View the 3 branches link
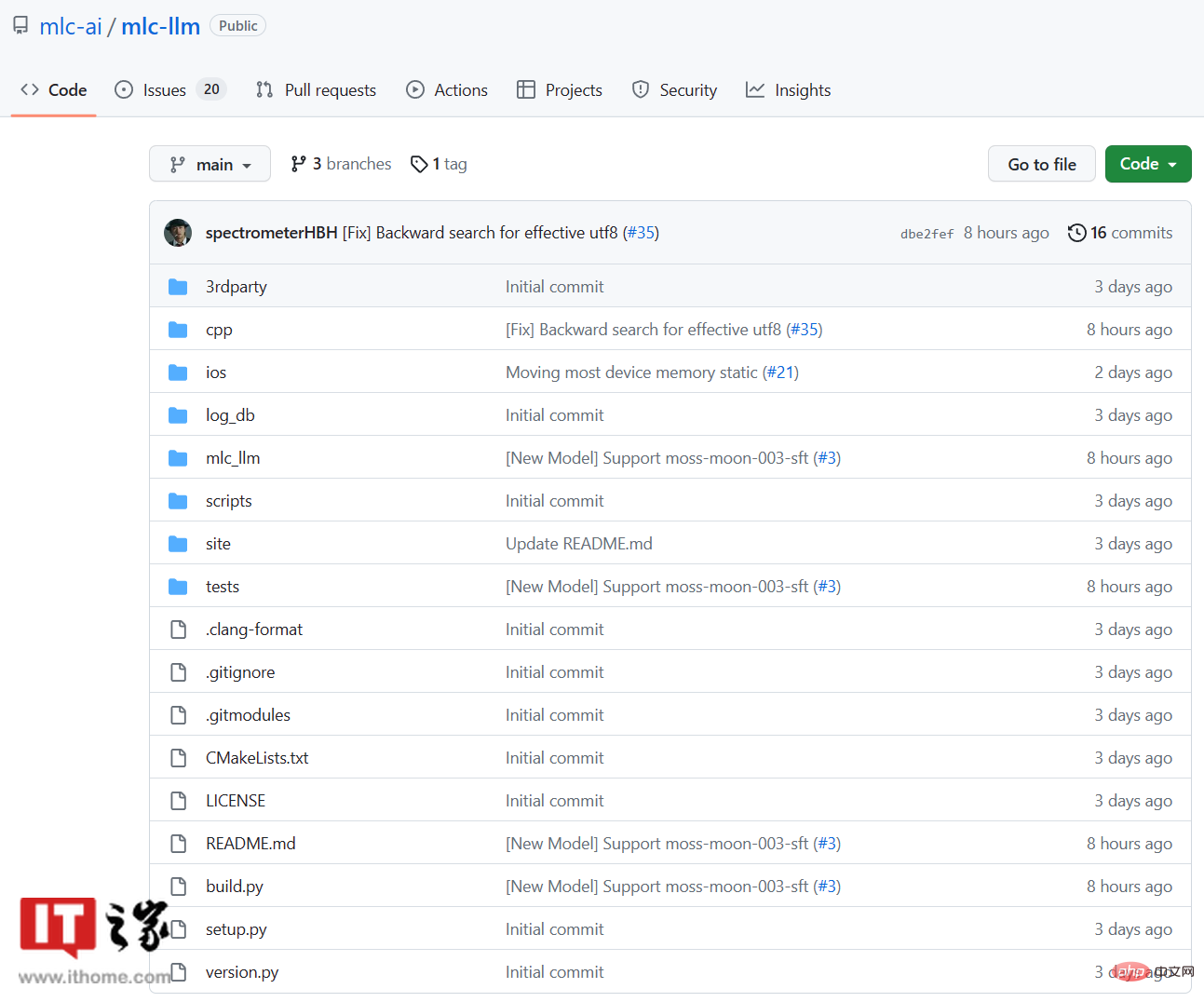The width and height of the screenshot is (1204, 1002). (341, 164)
